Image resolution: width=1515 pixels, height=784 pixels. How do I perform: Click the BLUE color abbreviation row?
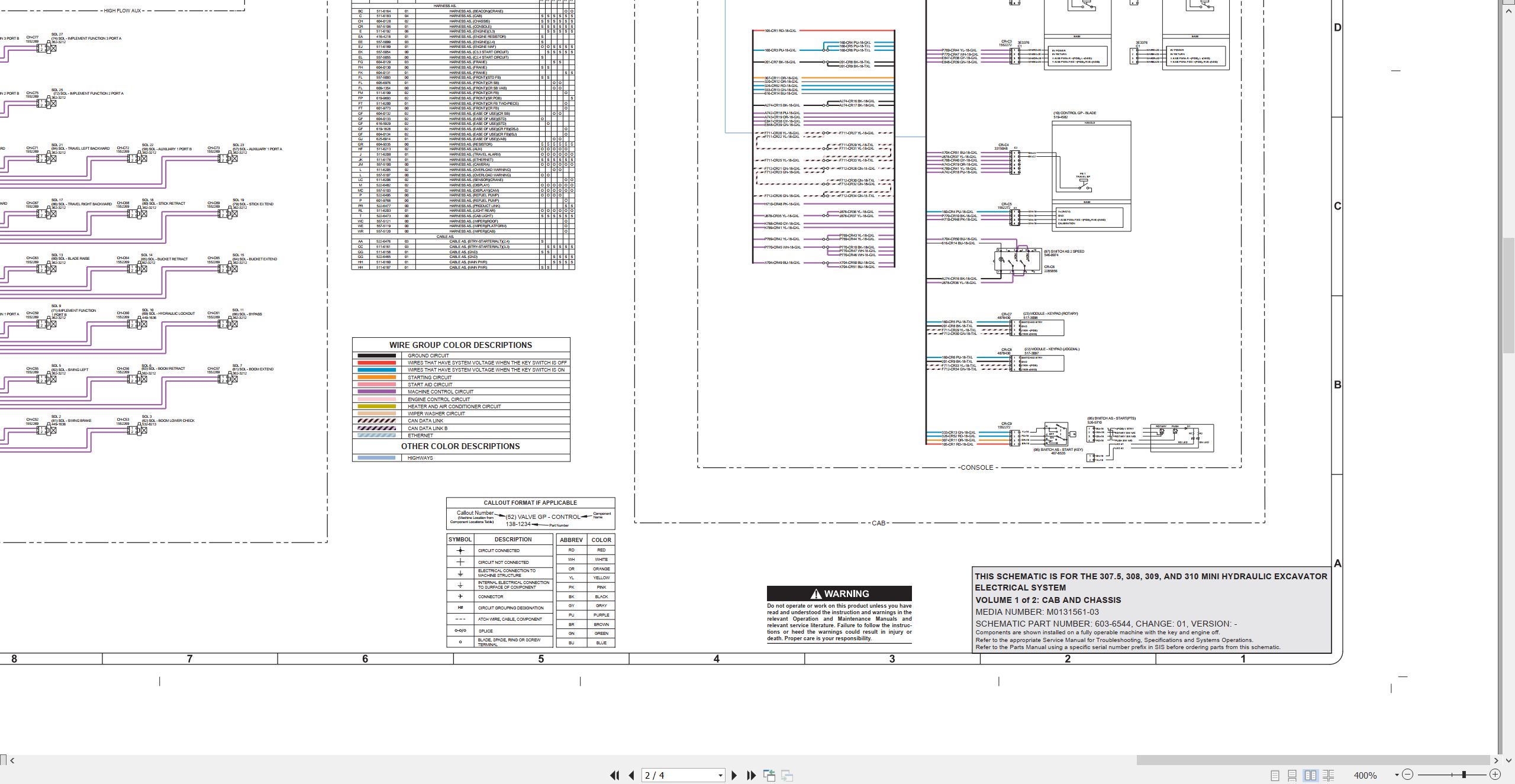(x=585, y=643)
